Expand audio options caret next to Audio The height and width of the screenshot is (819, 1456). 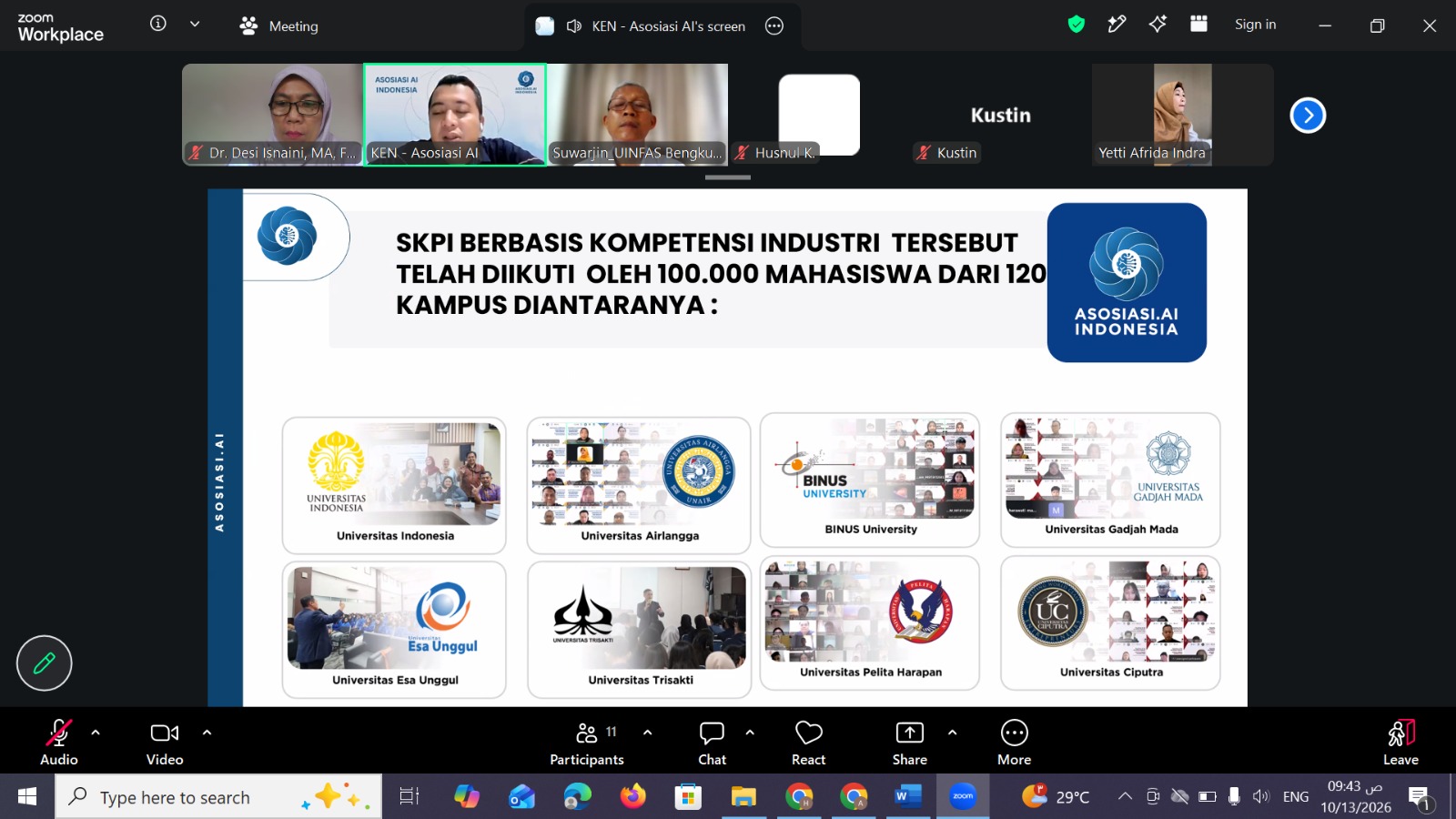tap(96, 733)
